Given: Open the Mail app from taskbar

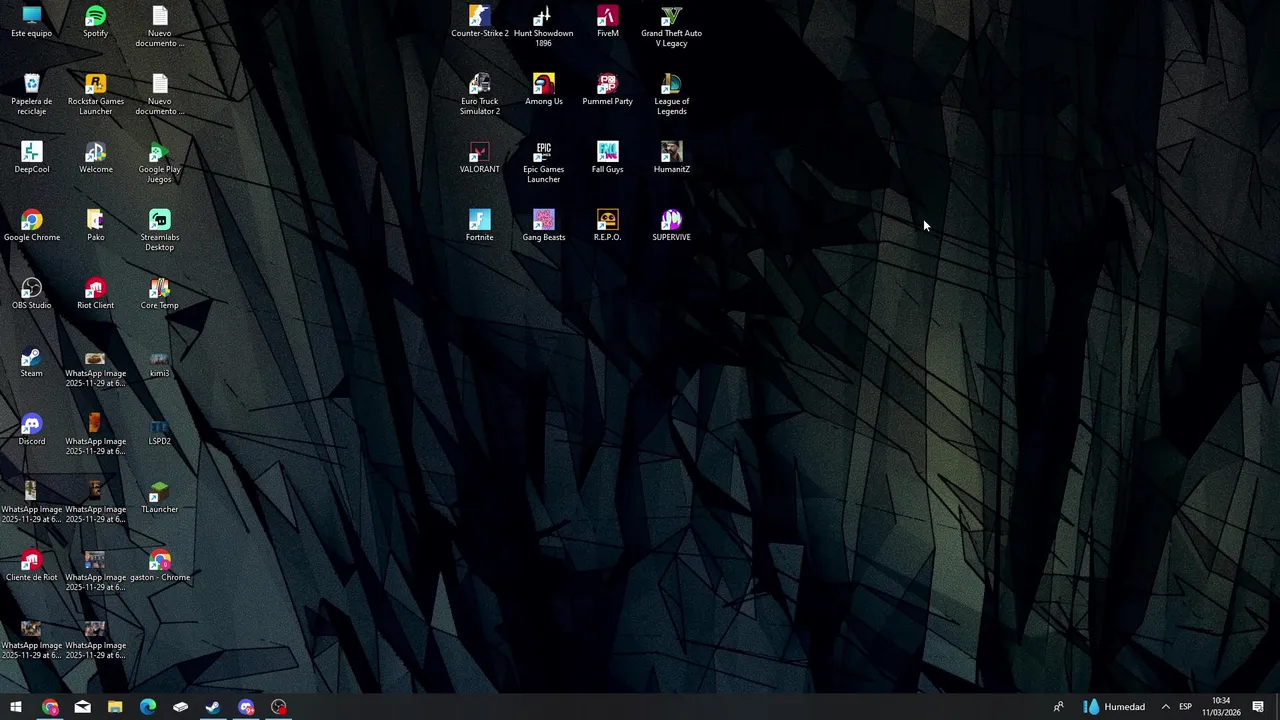Looking at the screenshot, I should 83,707.
